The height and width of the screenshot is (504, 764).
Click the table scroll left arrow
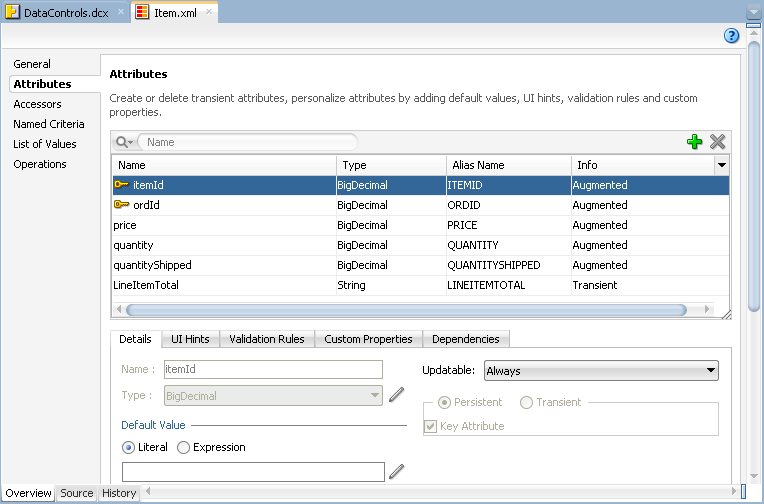tap(118, 309)
